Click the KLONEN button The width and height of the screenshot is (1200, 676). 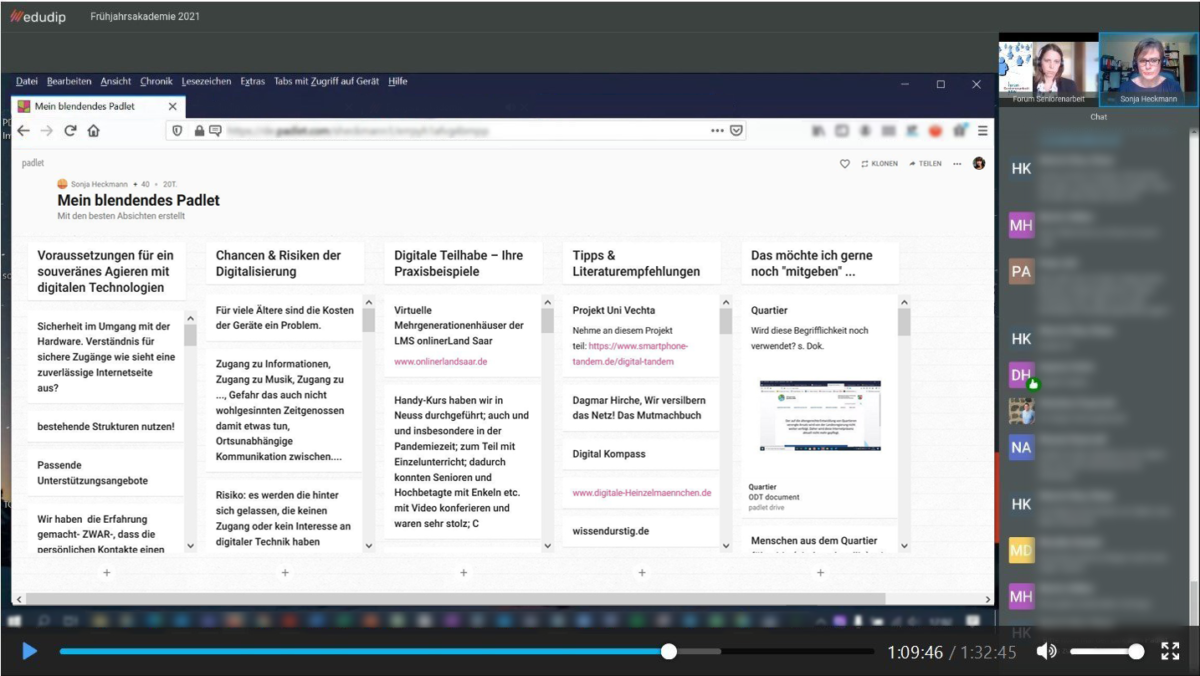click(879, 163)
